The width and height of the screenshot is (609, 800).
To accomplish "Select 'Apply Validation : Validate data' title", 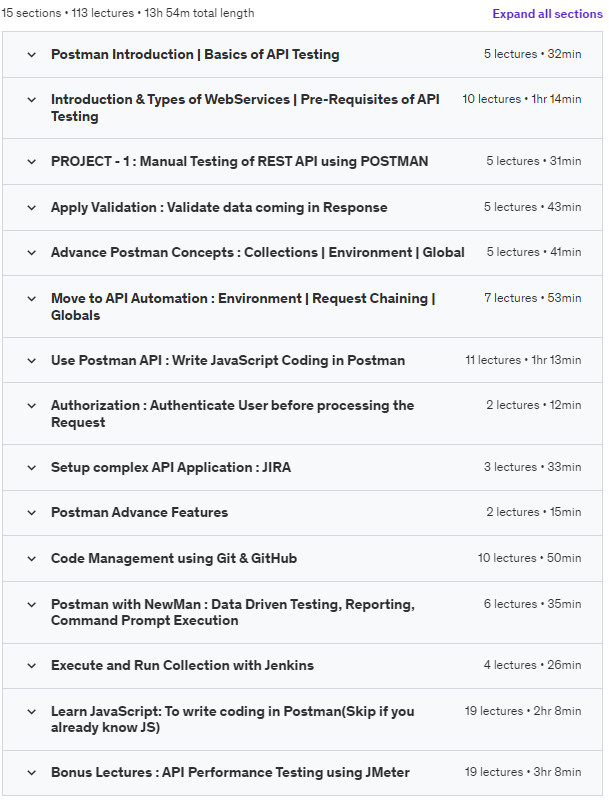I will tap(219, 207).
